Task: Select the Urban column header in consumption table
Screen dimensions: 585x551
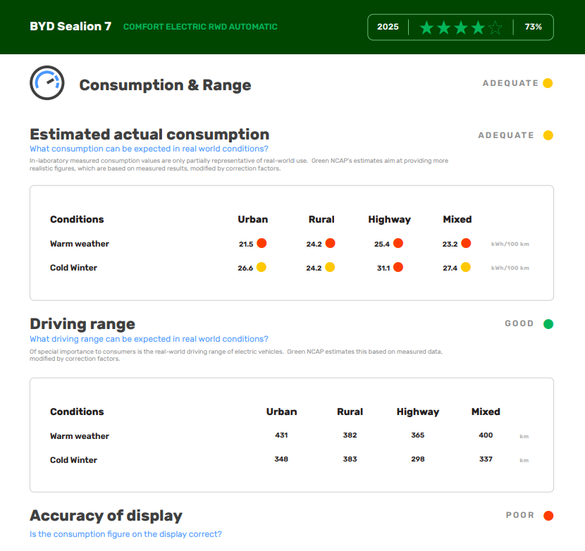Action: [x=253, y=219]
